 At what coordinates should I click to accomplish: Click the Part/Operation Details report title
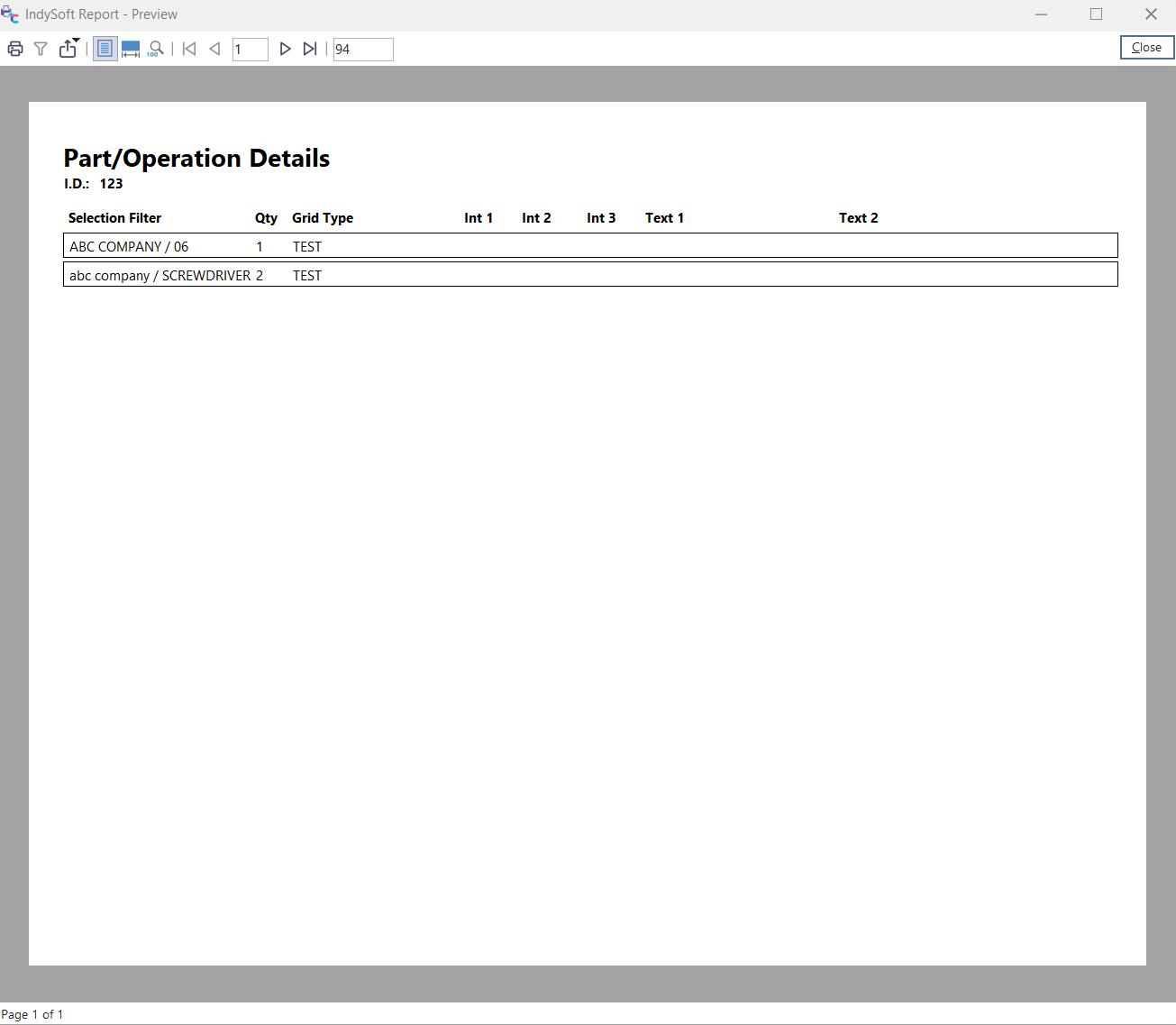[x=196, y=159]
